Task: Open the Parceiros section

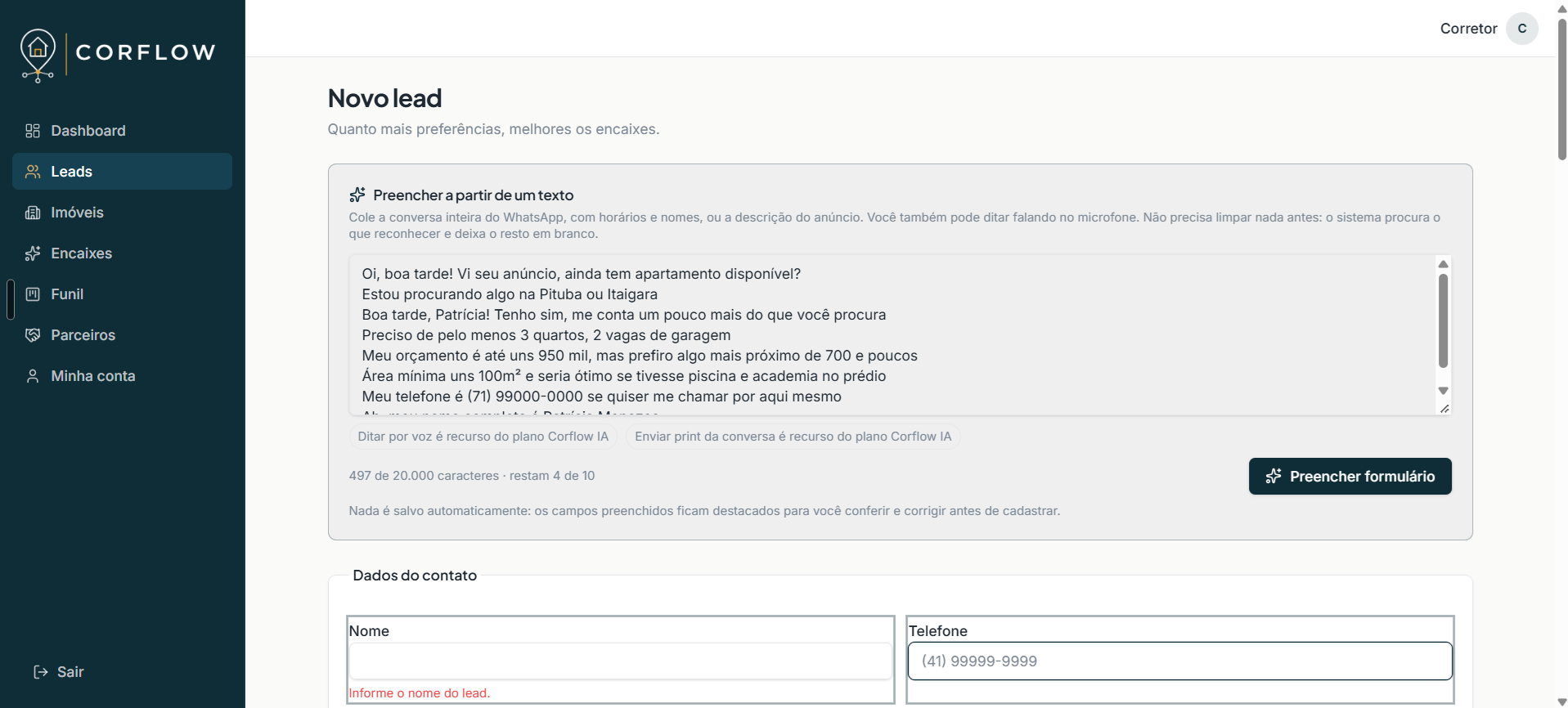Action: coord(122,335)
